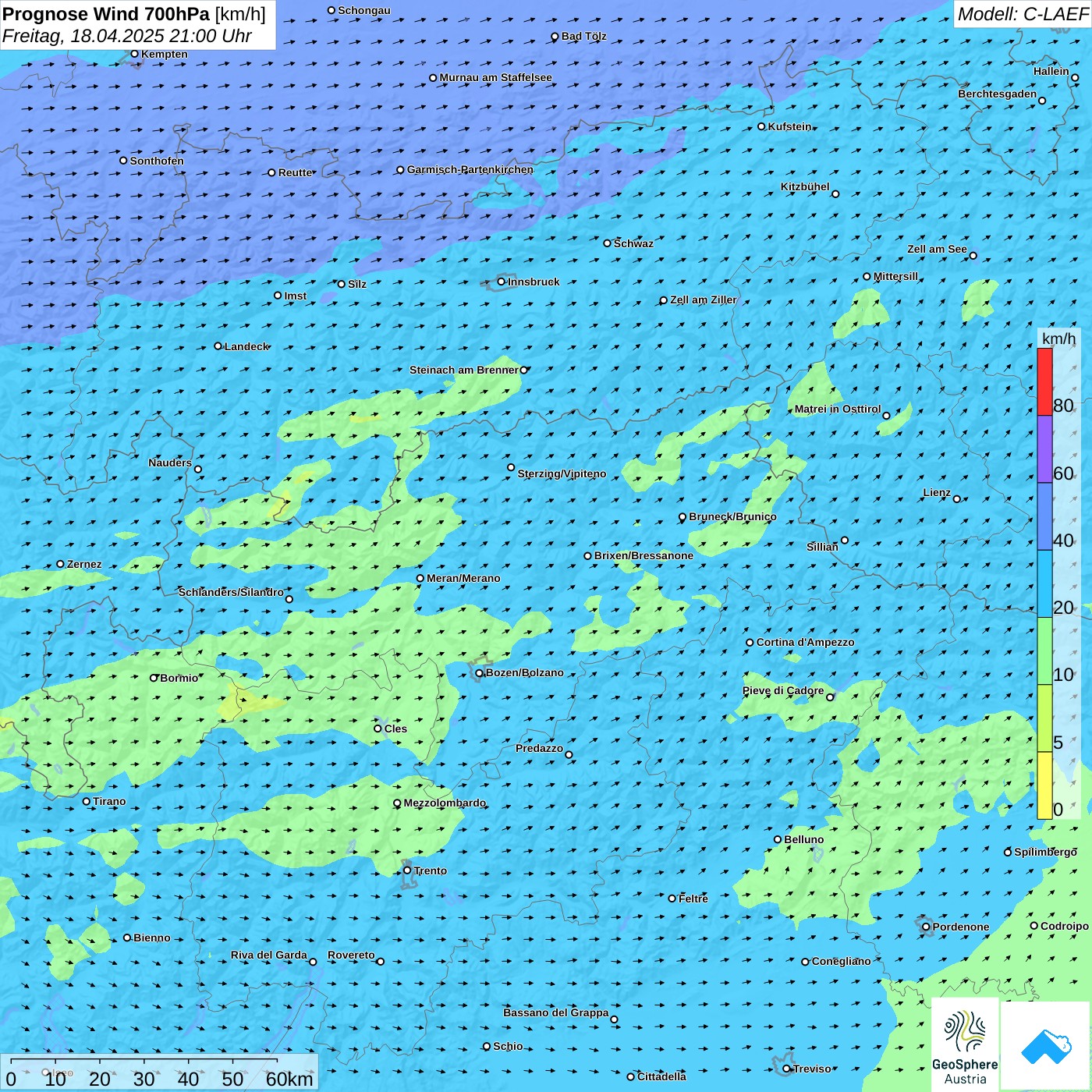Click the Pieve di Cadore label
The width and height of the screenshot is (1092, 1092).
(x=783, y=690)
